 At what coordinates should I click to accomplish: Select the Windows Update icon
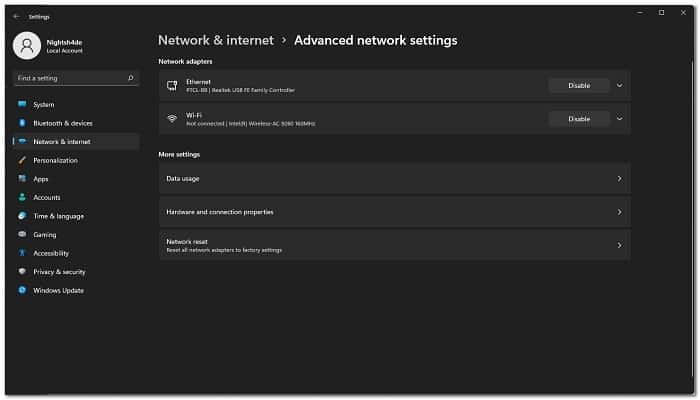(x=22, y=290)
